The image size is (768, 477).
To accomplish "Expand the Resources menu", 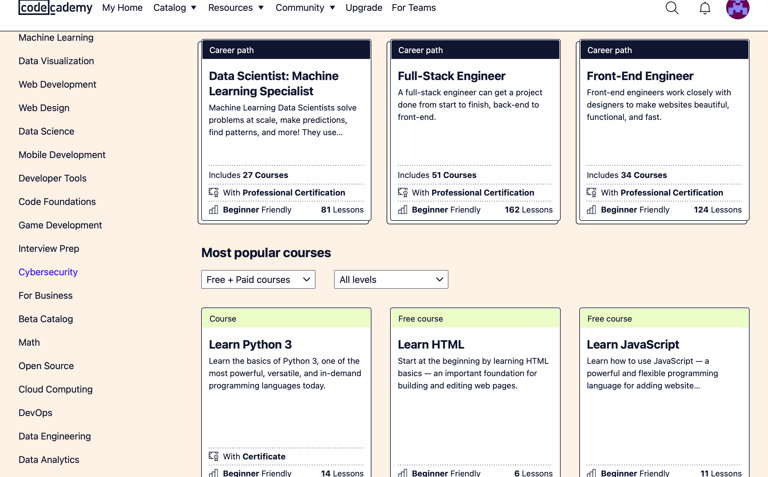I will coord(236,8).
